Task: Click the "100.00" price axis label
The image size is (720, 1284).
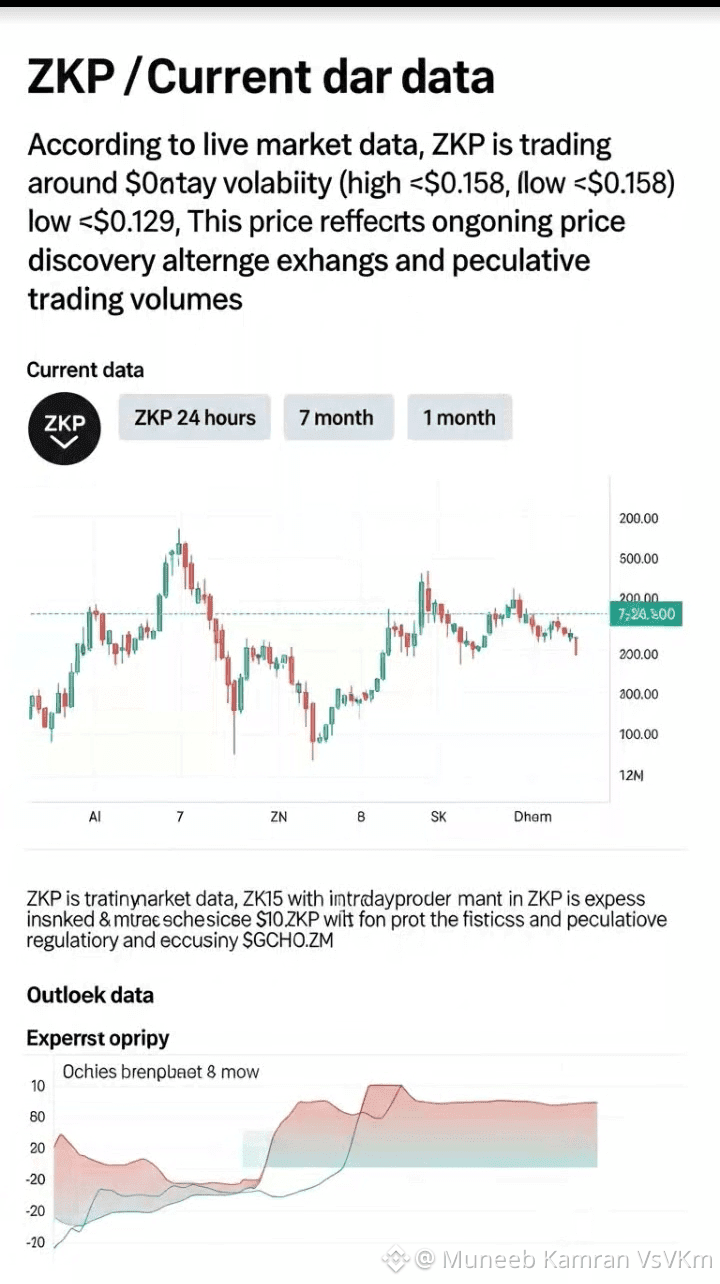Action: 638,734
